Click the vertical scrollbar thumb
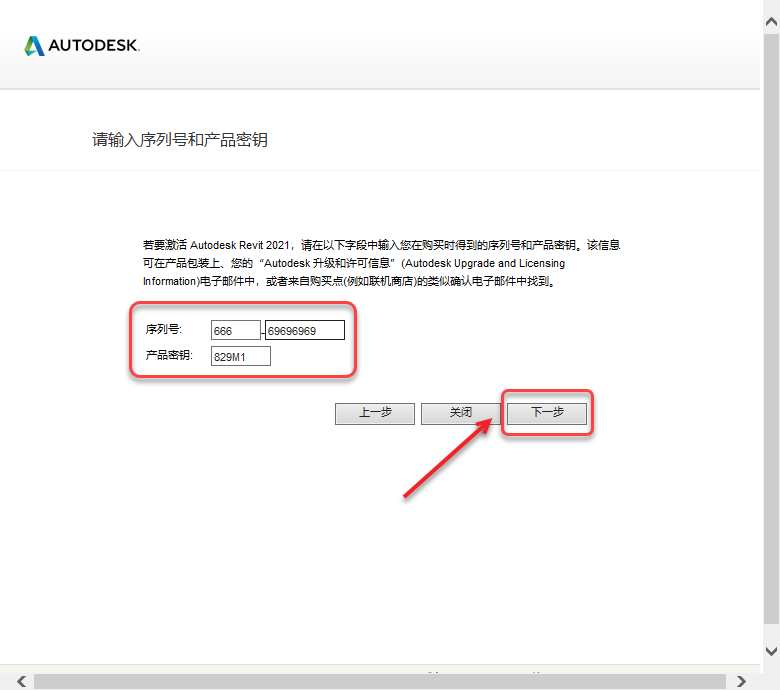The height and width of the screenshot is (690, 780). click(x=772, y=328)
